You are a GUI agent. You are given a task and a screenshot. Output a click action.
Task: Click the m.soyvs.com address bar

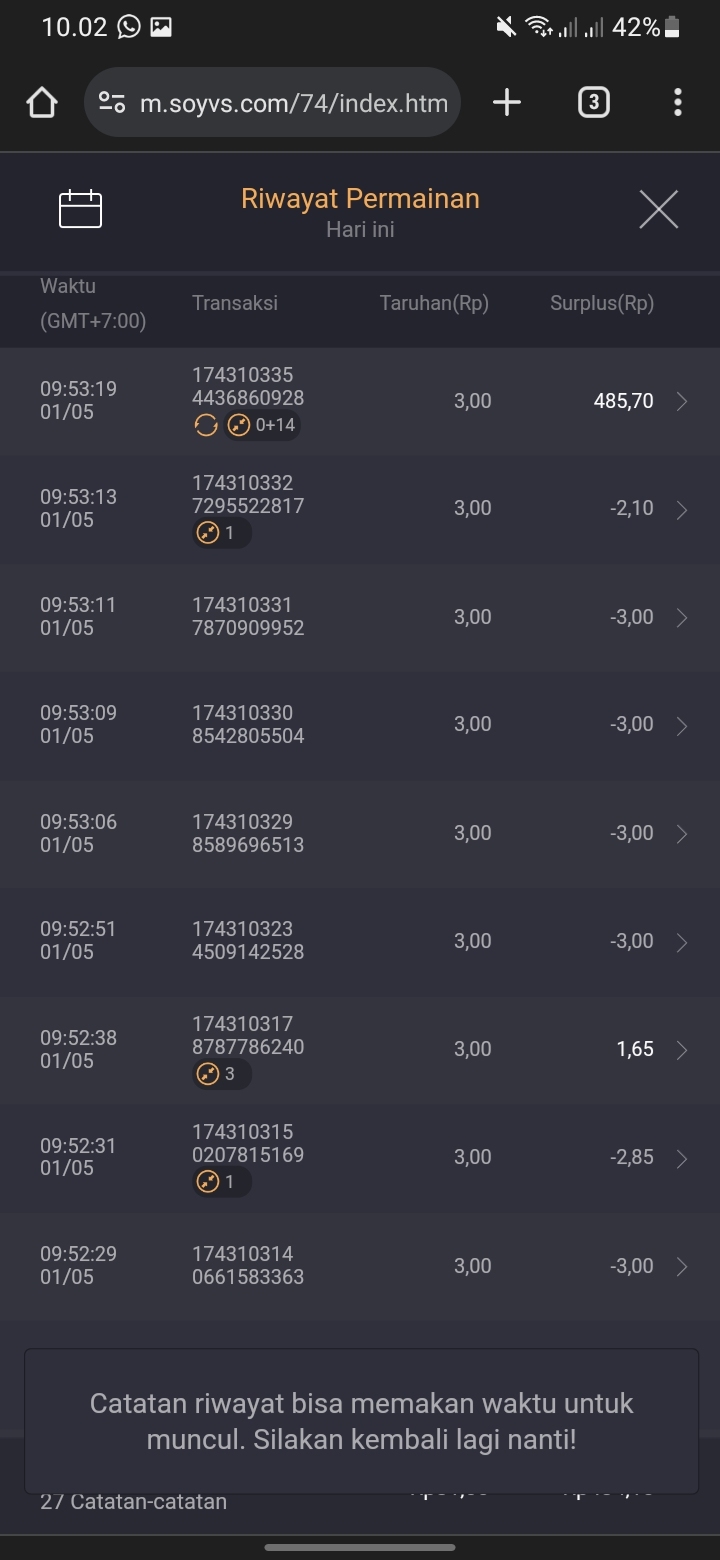272,102
